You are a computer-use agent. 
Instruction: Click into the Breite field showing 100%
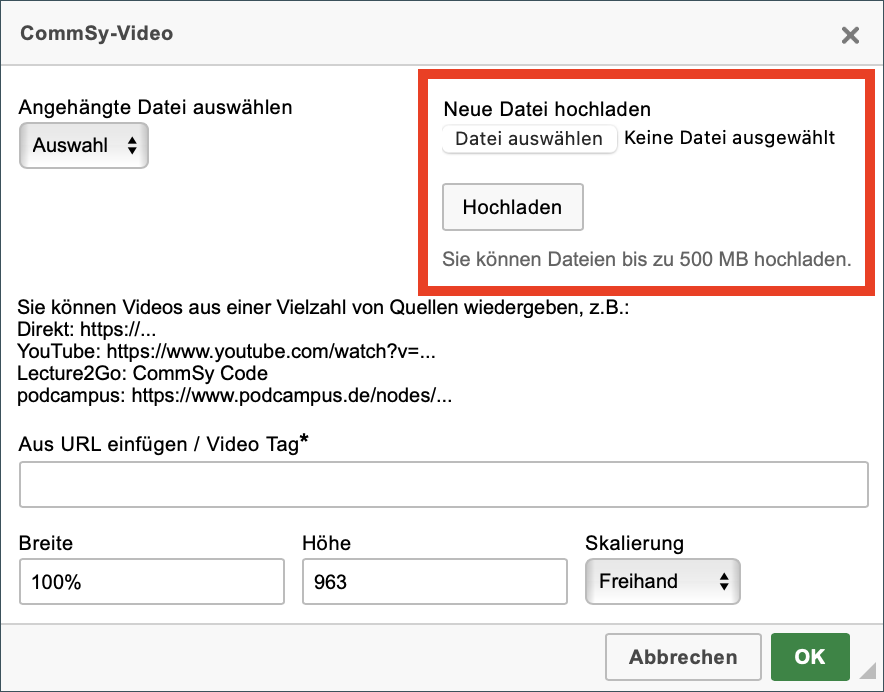coord(152,581)
